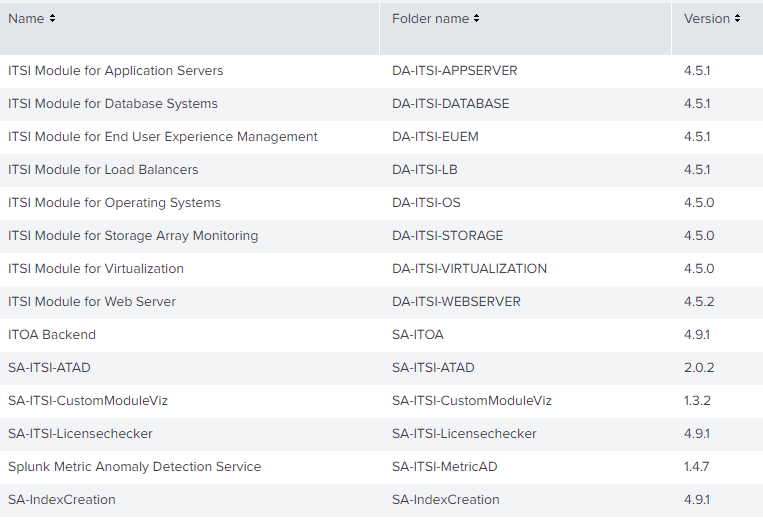Click version 4.5.1 in Application Servers row
The height and width of the screenshot is (521, 763).
pyautogui.click(x=697, y=71)
